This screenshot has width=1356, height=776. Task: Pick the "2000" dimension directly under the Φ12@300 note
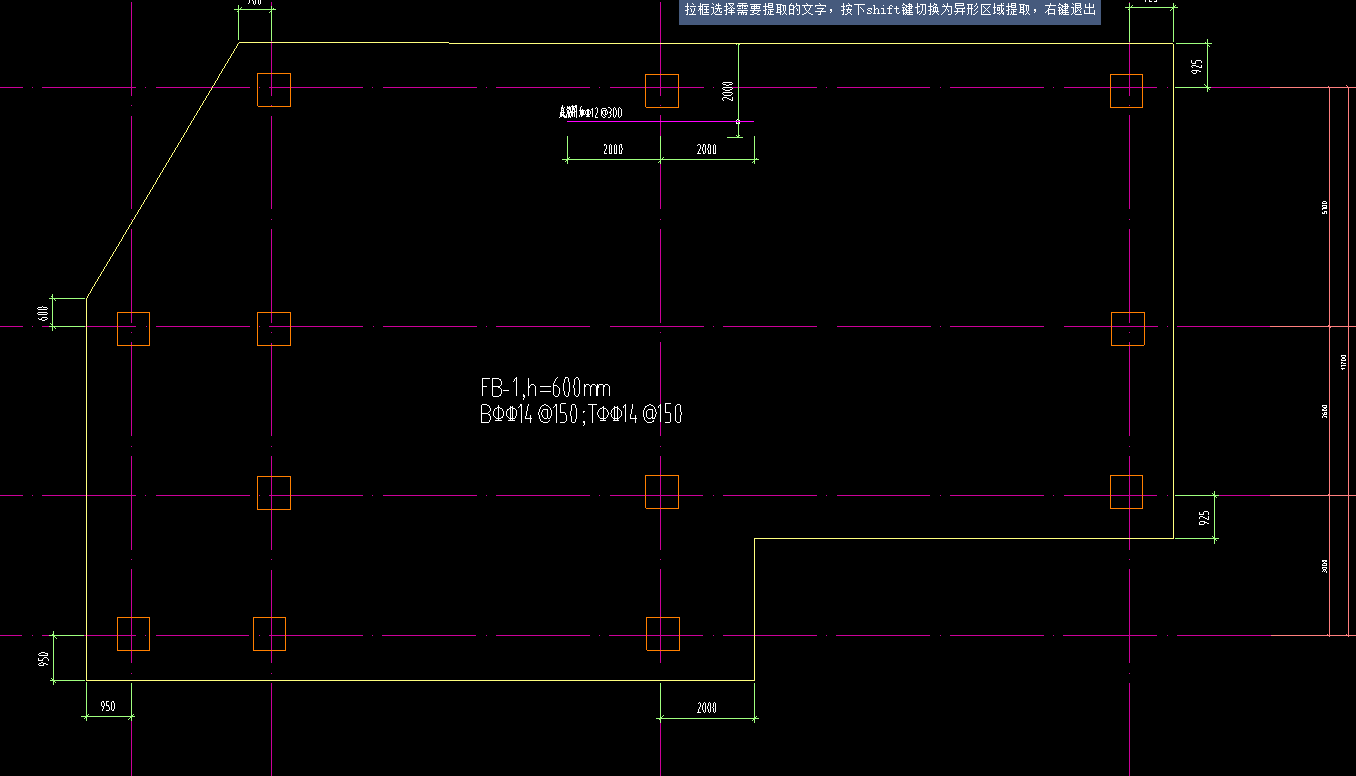coord(613,149)
